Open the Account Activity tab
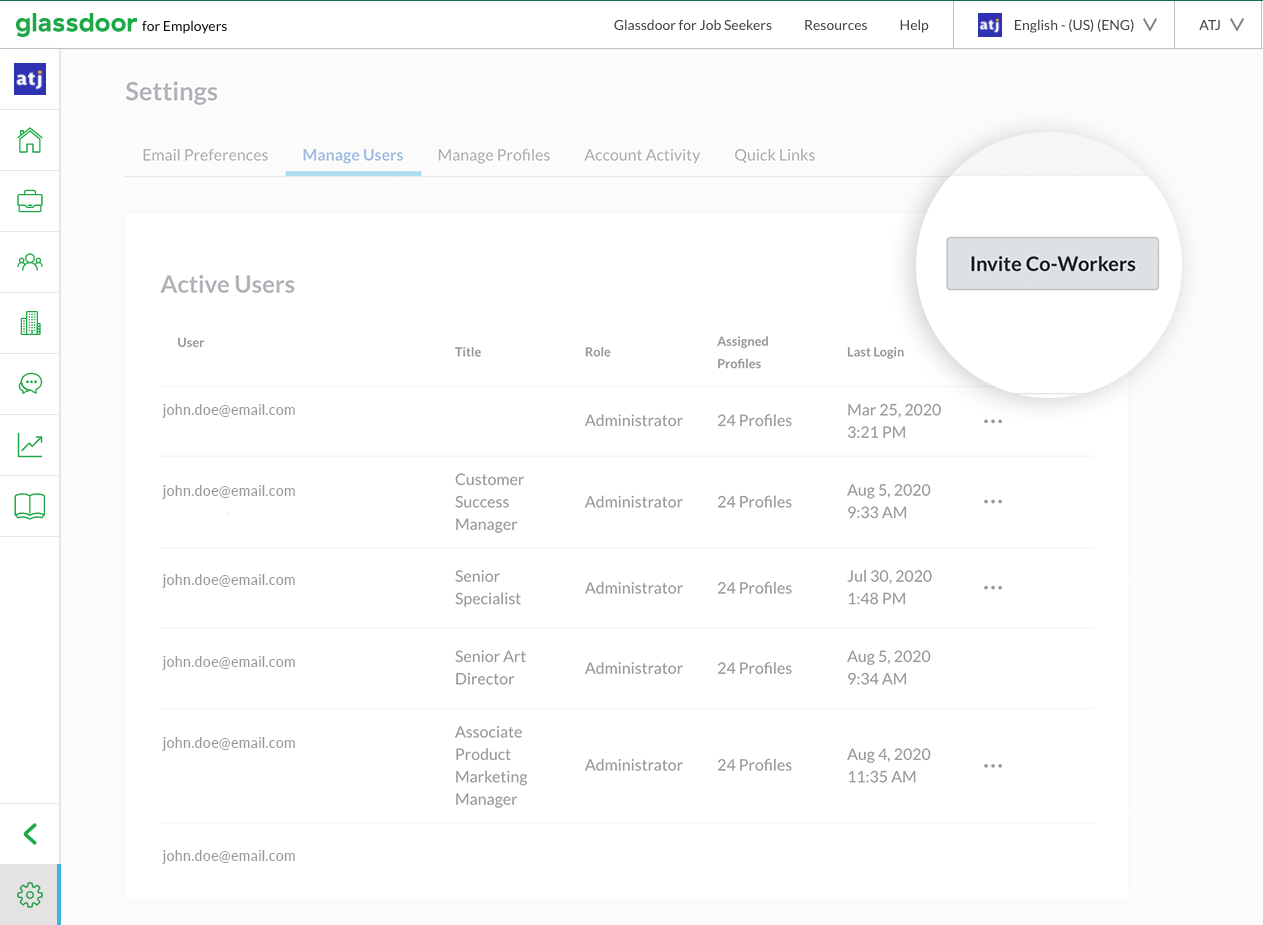 coord(642,155)
